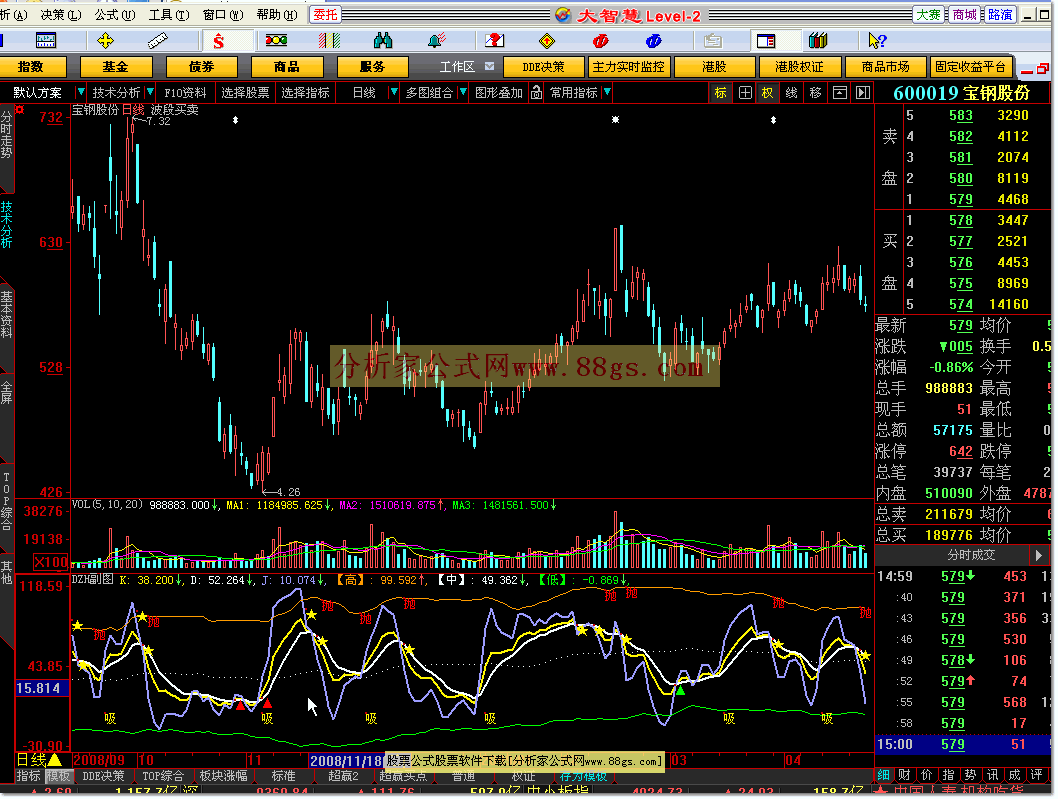Click the 港股权证 yellow button
This screenshot has height=799, width=1058.
pos(800,67)
